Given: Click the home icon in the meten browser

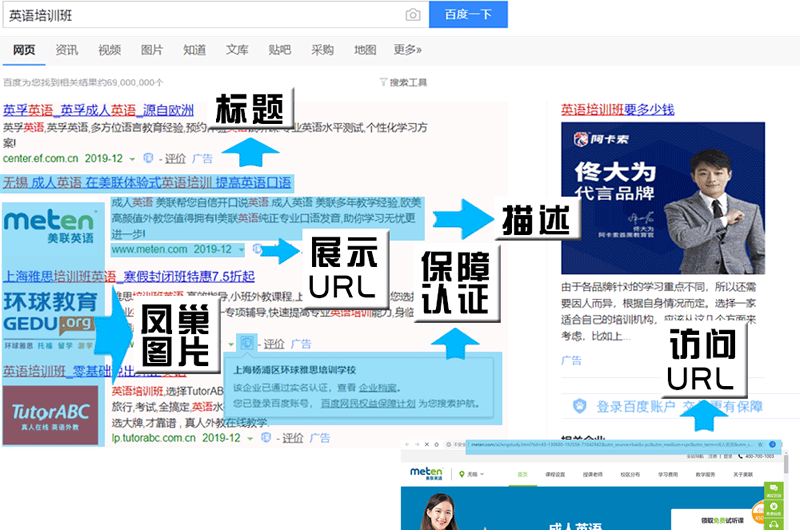Looking at the screenshot, I should (x=436, y=444).
